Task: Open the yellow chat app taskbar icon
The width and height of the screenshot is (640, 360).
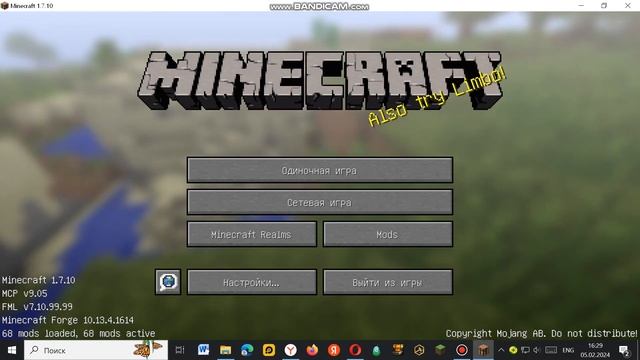Action: pyautogui.click(x=269, y=350)
